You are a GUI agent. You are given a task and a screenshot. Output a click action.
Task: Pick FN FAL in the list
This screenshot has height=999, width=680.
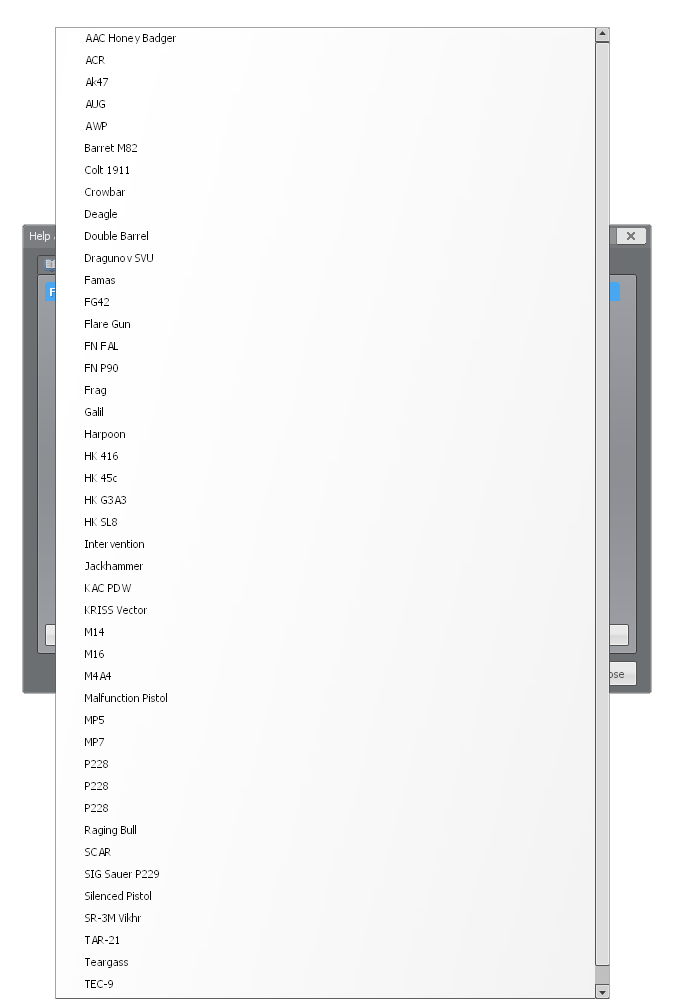click(x=325, y=346)
